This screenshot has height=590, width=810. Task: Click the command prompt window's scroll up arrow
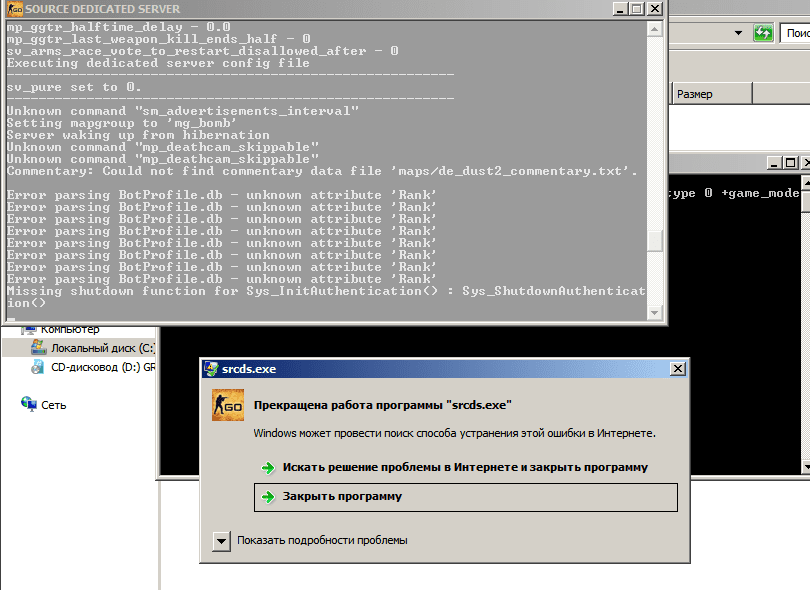(806, 182)
